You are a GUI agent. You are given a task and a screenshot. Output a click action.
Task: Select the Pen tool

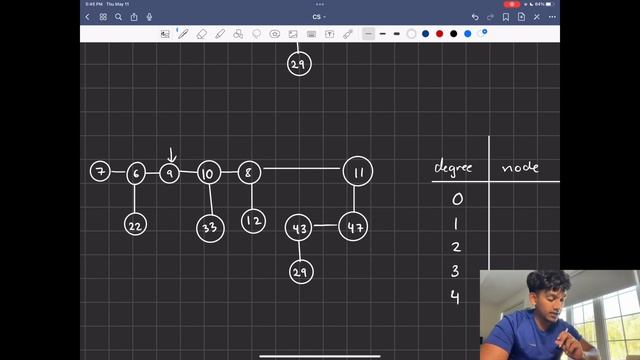coord(183,34)
